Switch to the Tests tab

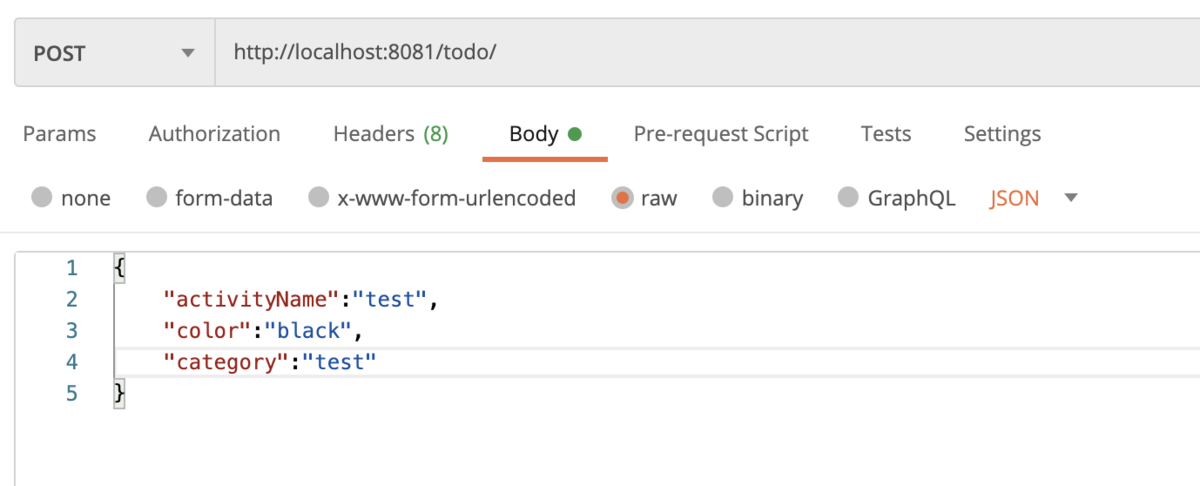[x=886, y=134]
